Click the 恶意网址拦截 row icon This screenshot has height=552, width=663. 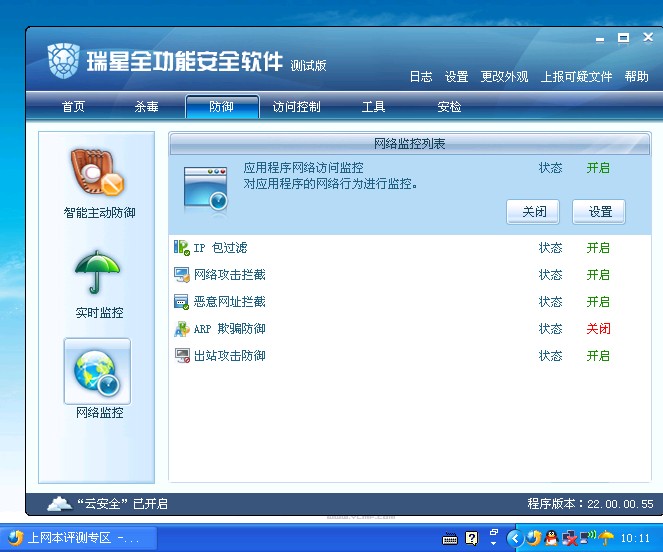(x=182, y=302)
